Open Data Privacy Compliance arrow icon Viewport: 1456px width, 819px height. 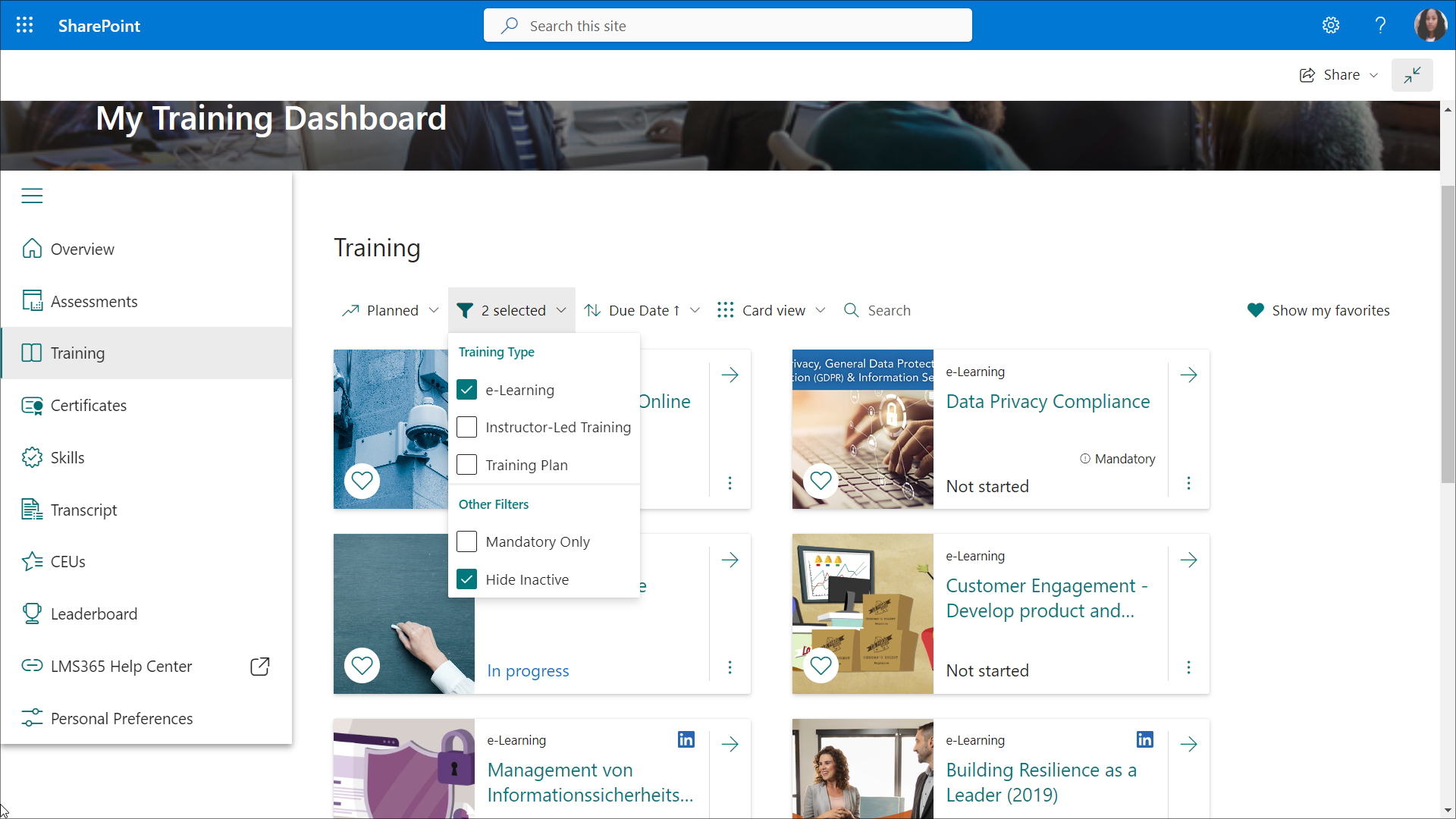[1188, 375]
